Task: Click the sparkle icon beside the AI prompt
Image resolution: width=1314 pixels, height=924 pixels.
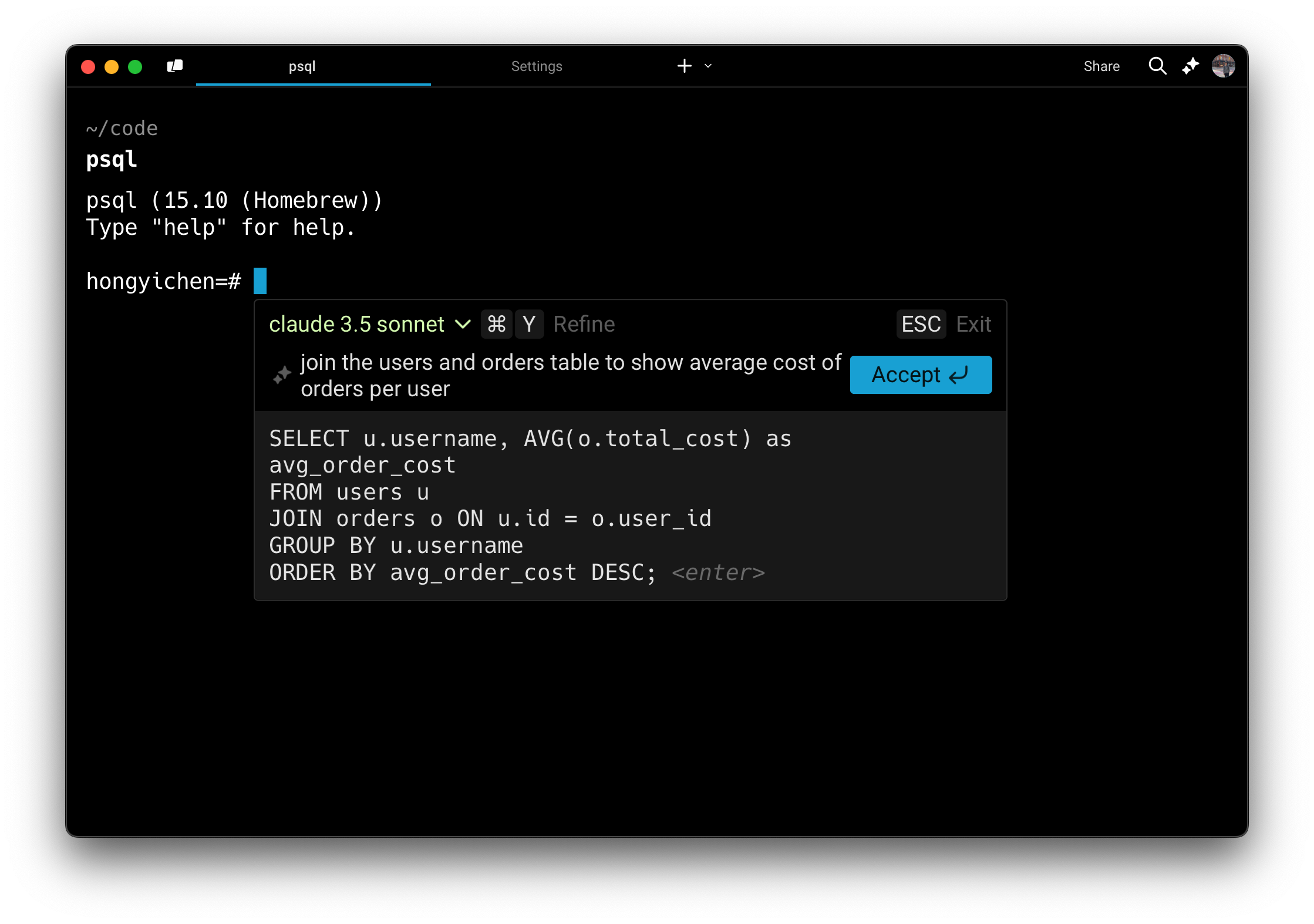Action: (x=282, y=375)
